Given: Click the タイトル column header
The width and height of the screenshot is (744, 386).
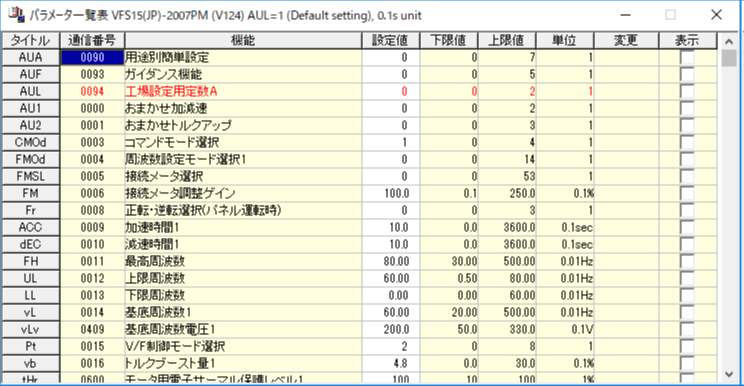Looking at the screenshot, I should (30, 40).
